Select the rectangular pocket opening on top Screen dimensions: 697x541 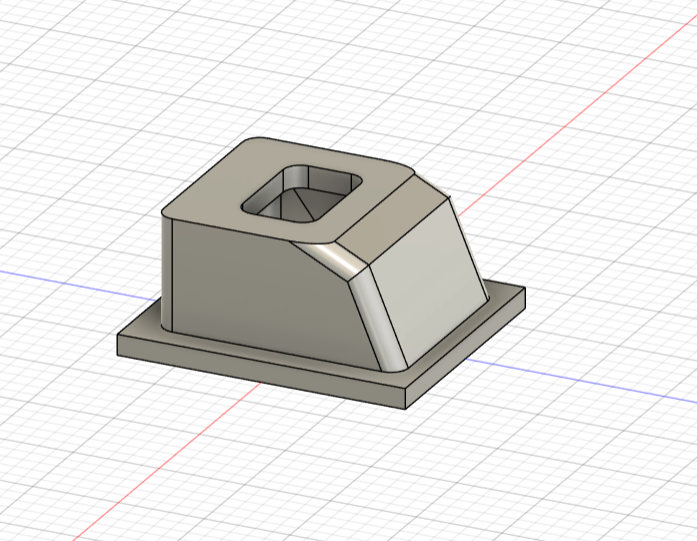[x=302, y=194]
